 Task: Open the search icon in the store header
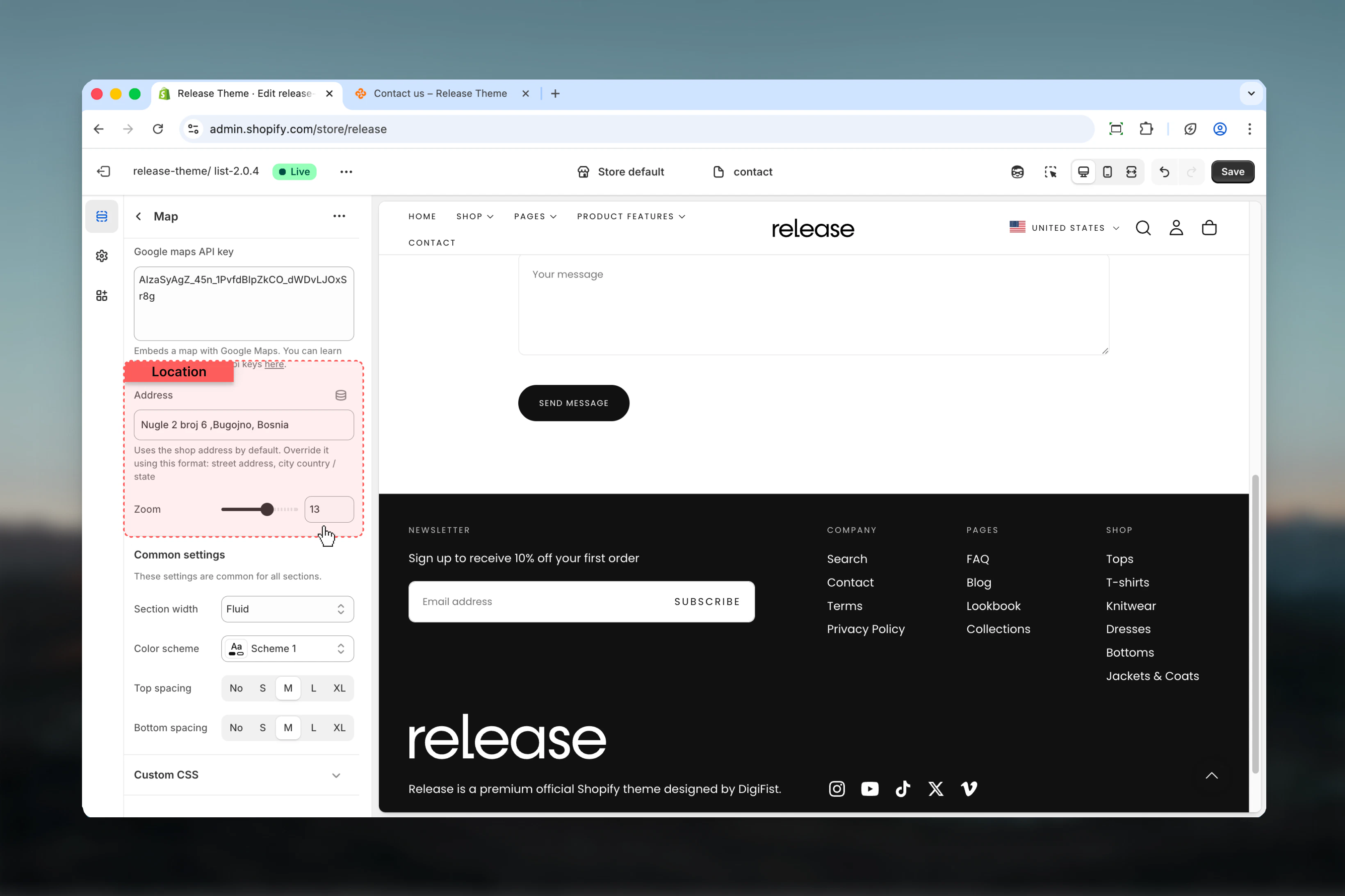point(1143,228)
